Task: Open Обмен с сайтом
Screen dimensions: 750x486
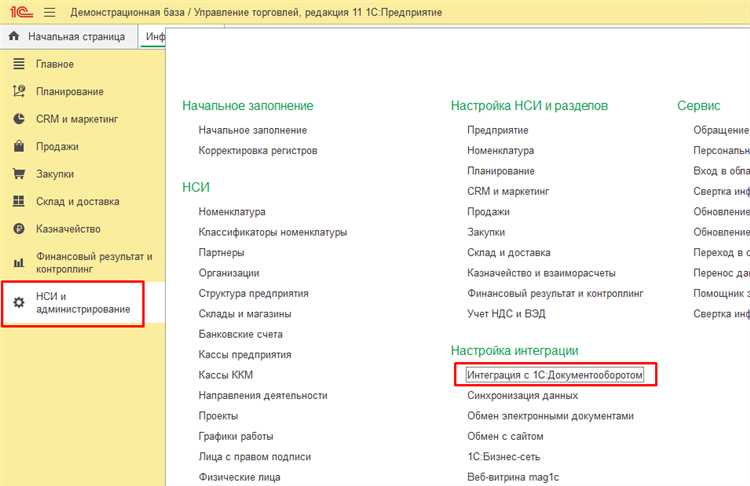Action: point(505,436)
